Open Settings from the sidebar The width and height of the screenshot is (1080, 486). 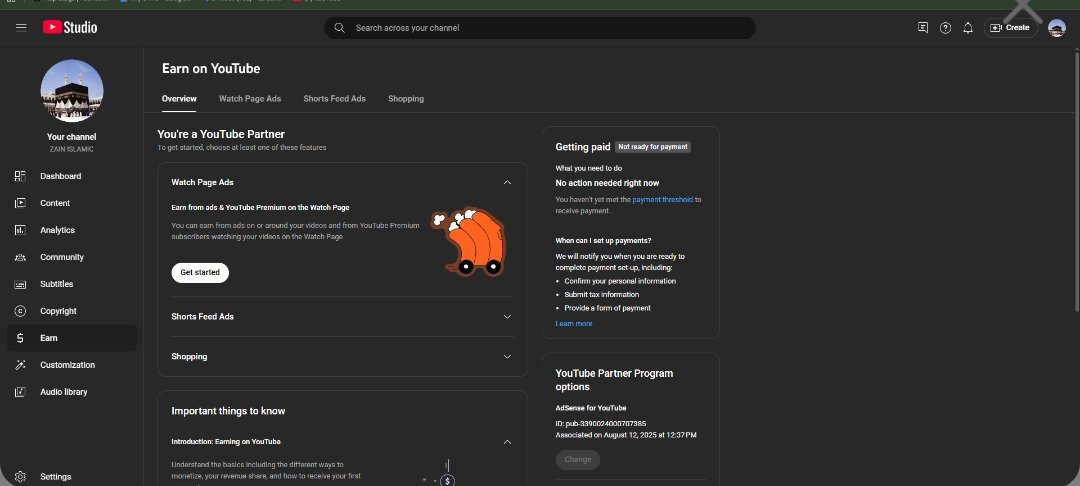72,476
